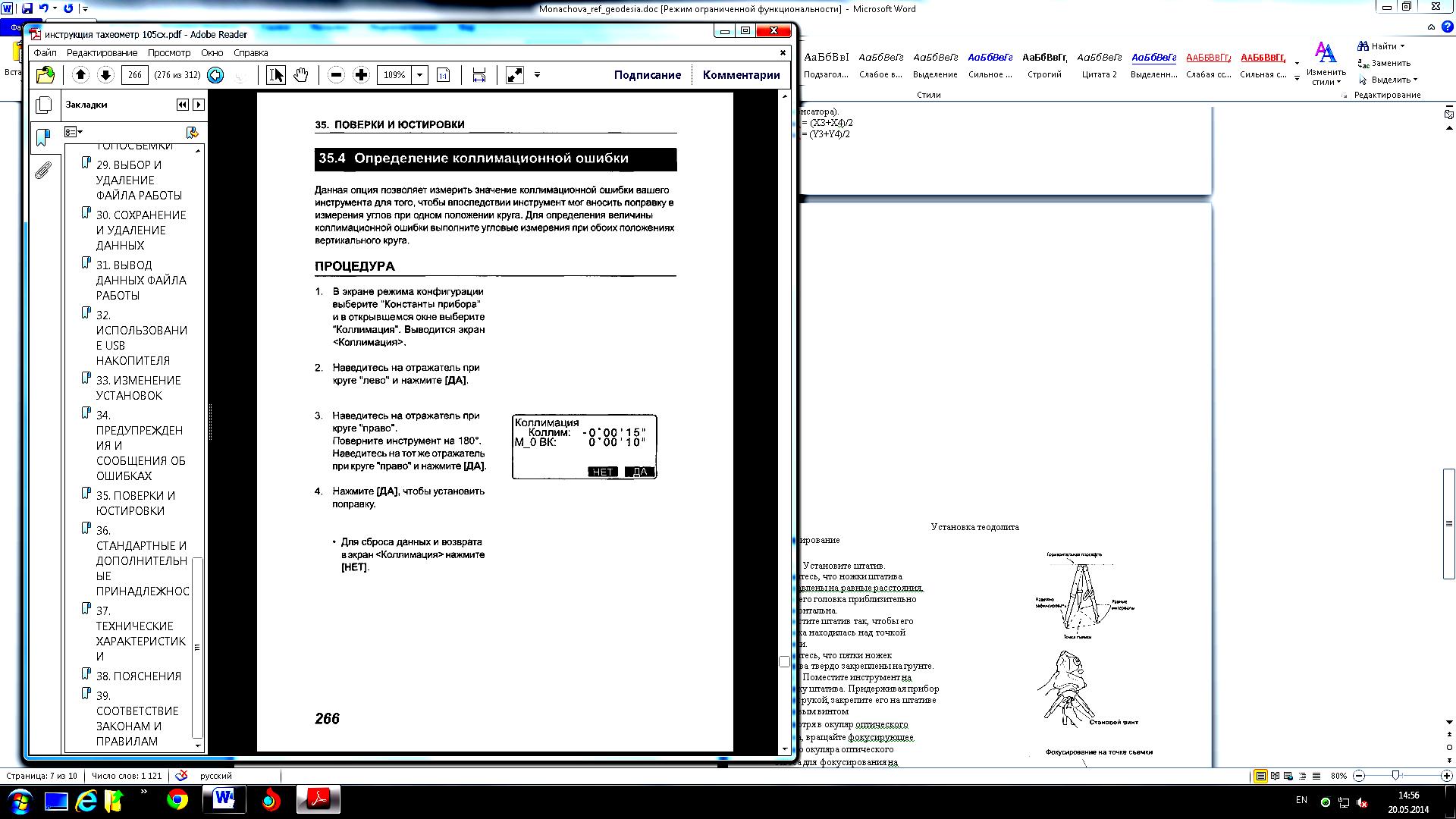
Task: Return to previous view with blue arrow
Action: tap(215, 74)
